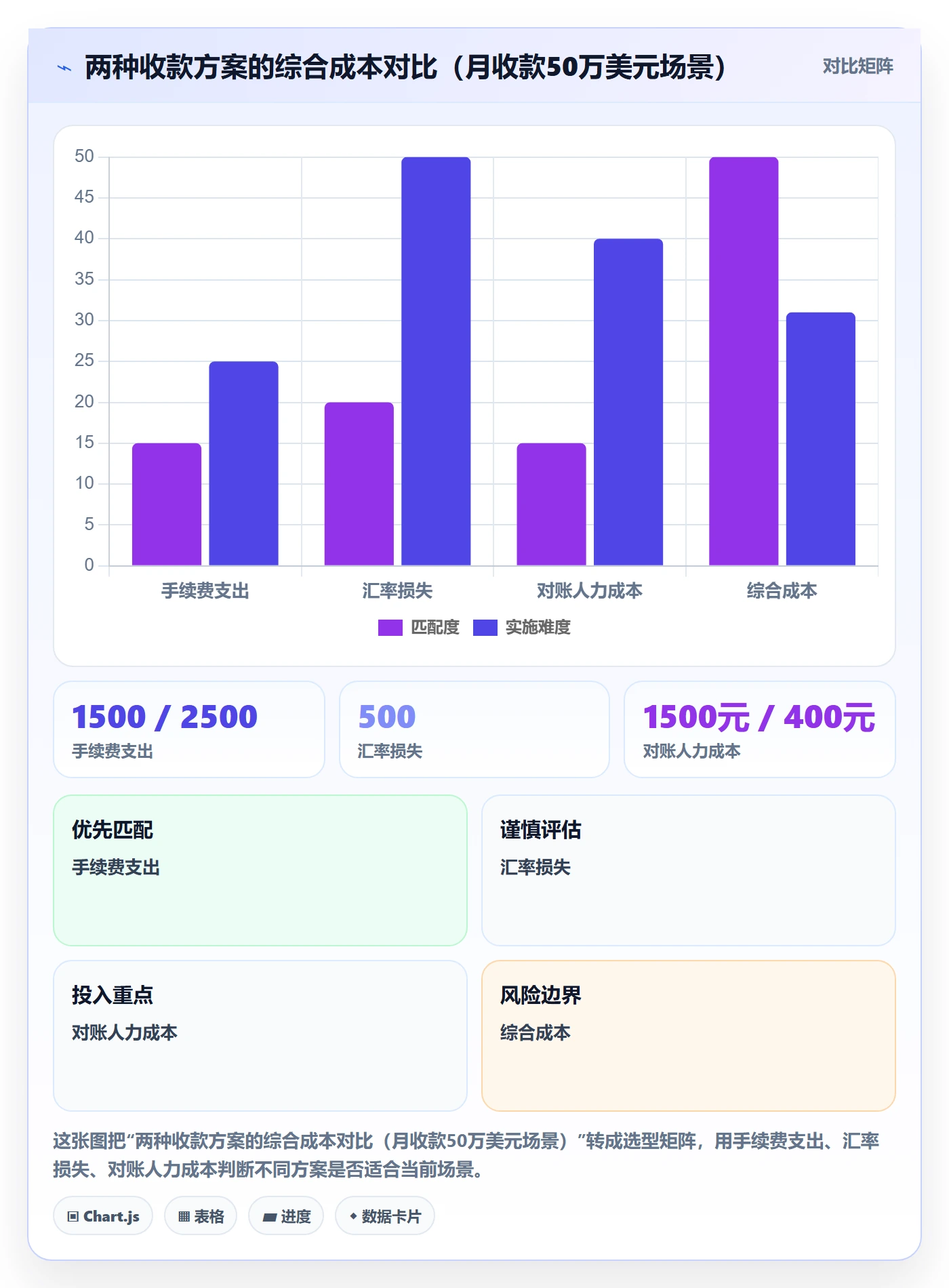Click the 对账人力成本 label on the chart axis
The image size is (949, 1288).
tap(590, 591)
